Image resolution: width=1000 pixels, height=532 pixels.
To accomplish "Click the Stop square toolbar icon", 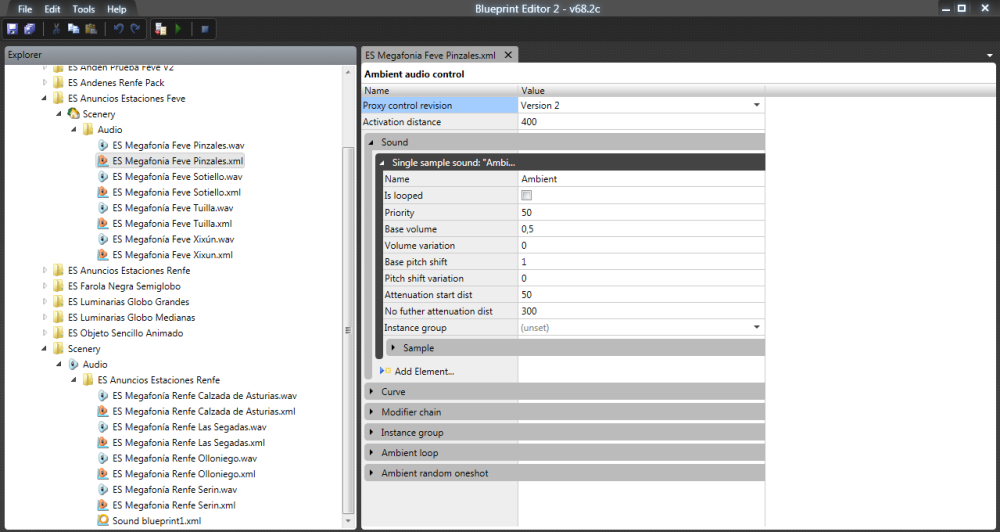I will [x=203, y=29].
